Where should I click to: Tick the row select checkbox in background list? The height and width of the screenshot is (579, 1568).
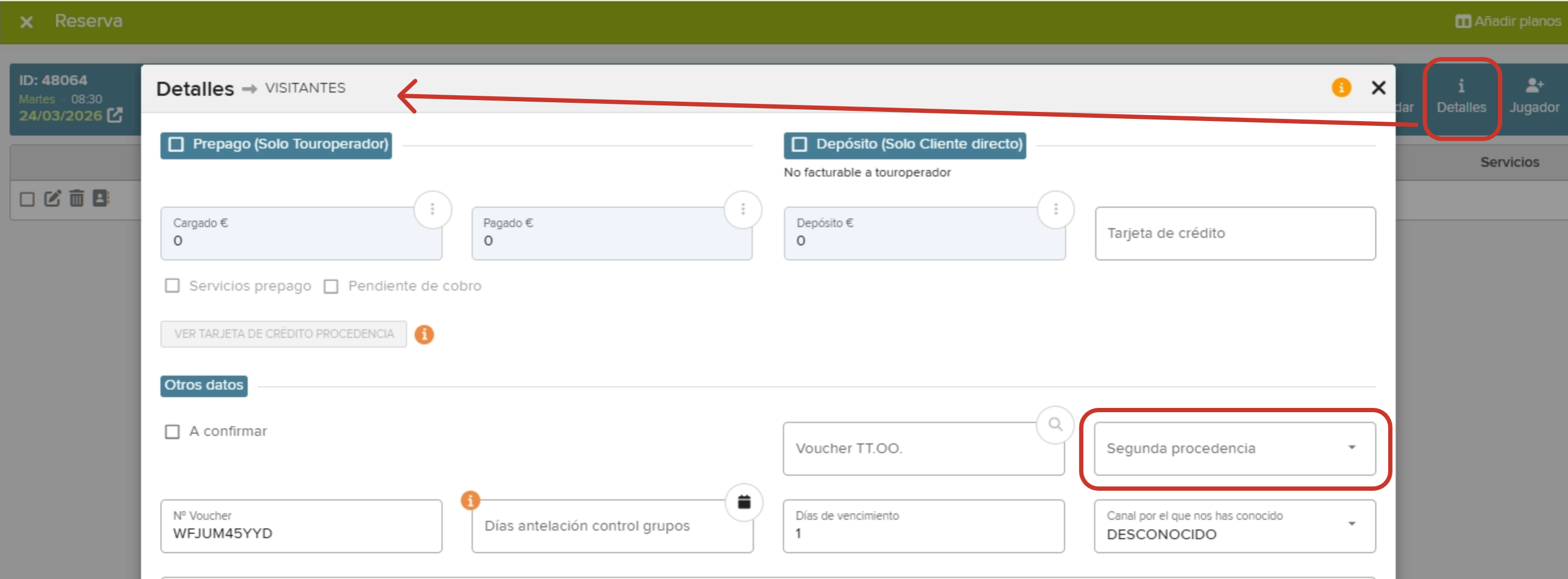[27, 199]
